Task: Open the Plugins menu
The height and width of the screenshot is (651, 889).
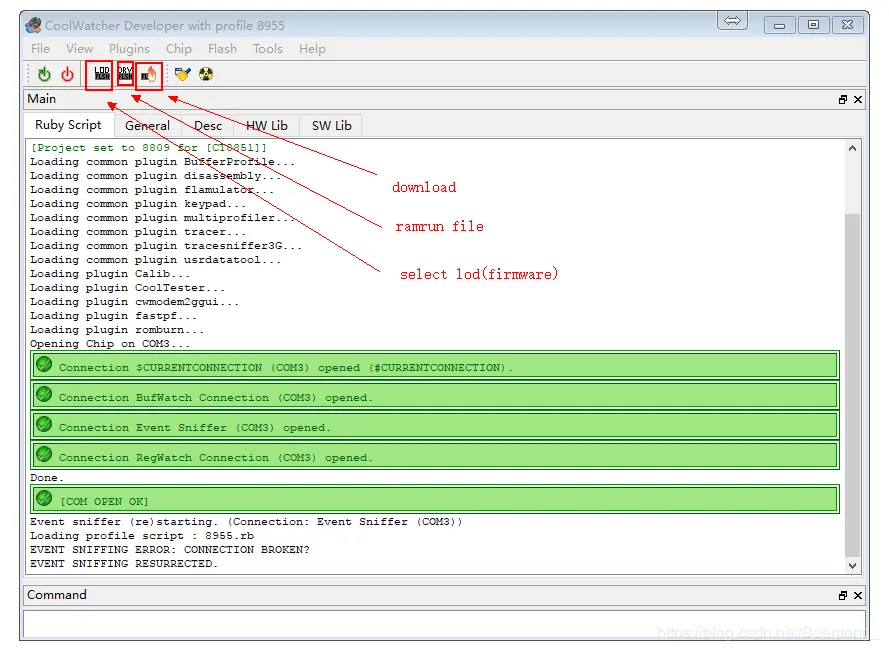Action: [129, 49]
